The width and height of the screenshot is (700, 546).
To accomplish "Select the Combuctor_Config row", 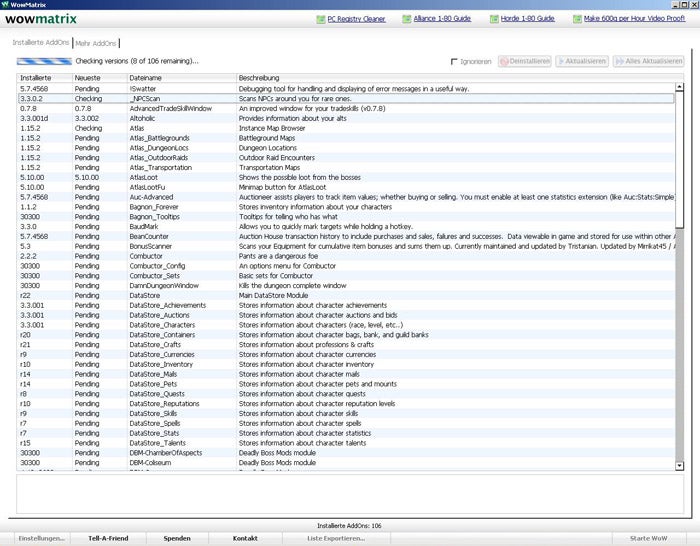I will click(x=346, y=266).
